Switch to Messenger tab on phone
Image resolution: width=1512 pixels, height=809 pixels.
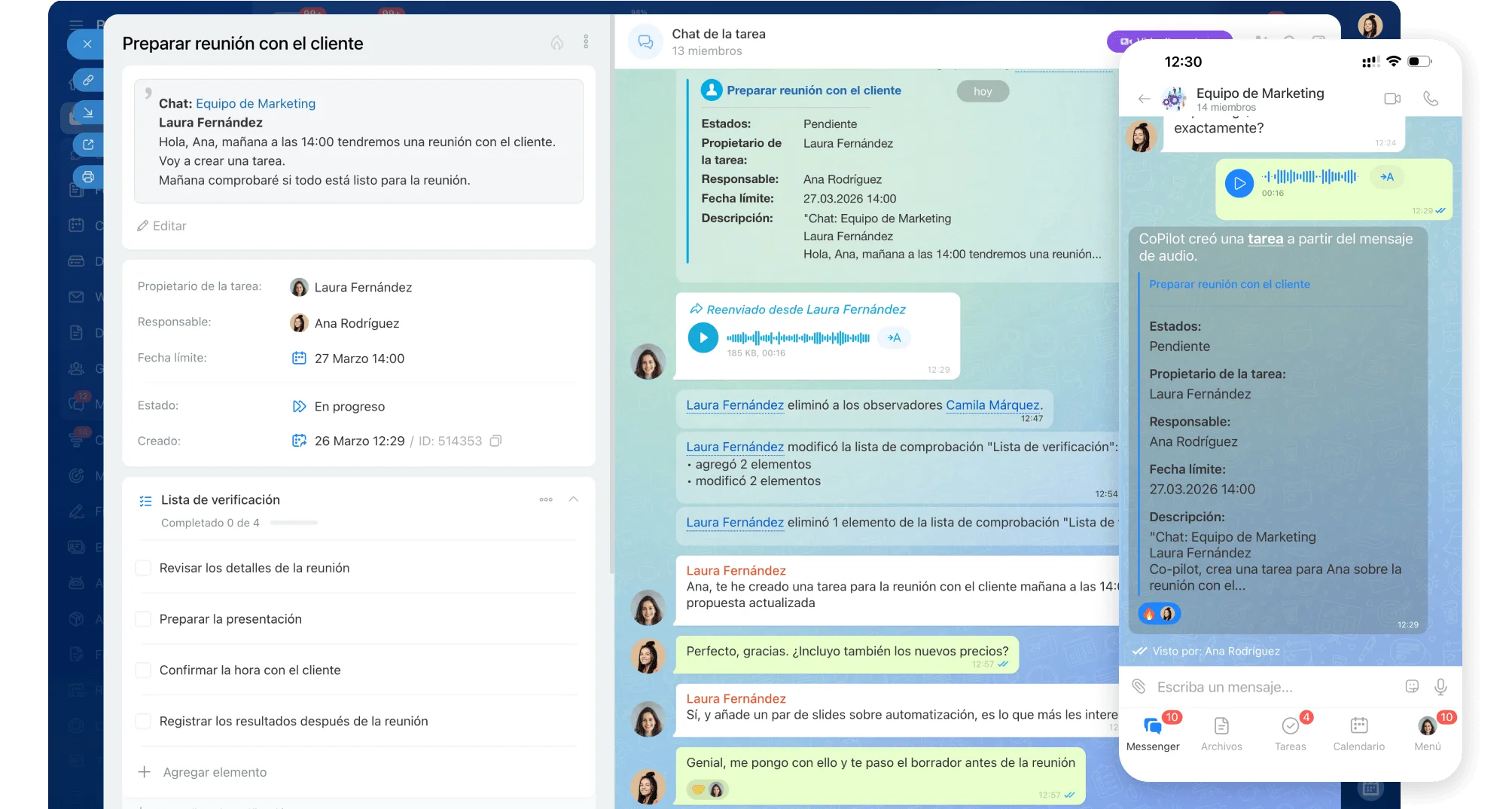click(x=1153, y=734)
